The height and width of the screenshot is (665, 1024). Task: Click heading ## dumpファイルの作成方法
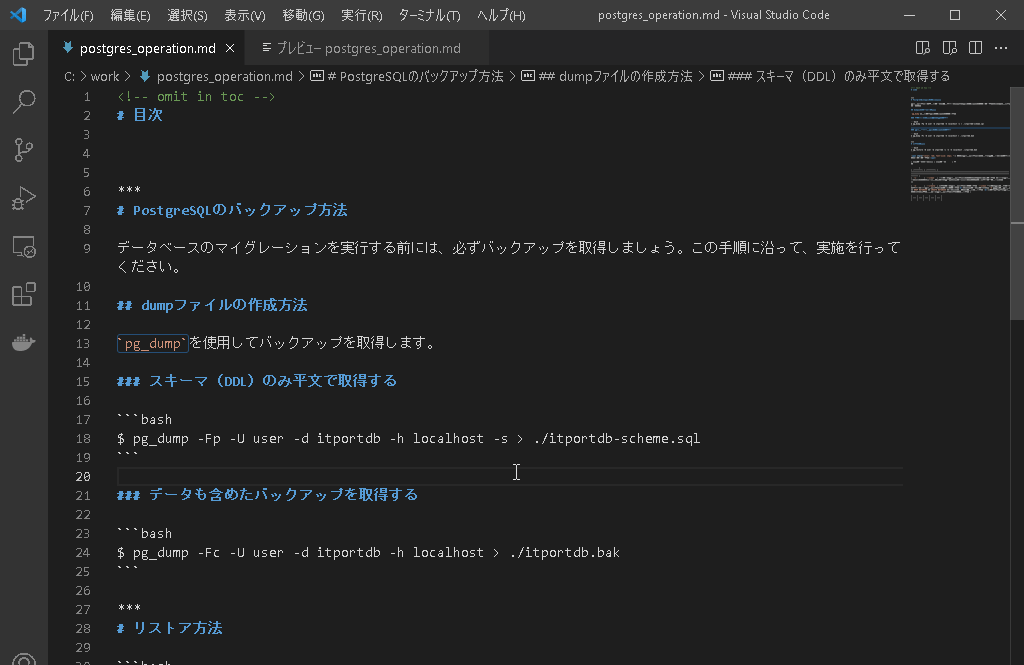pos(212,305)
